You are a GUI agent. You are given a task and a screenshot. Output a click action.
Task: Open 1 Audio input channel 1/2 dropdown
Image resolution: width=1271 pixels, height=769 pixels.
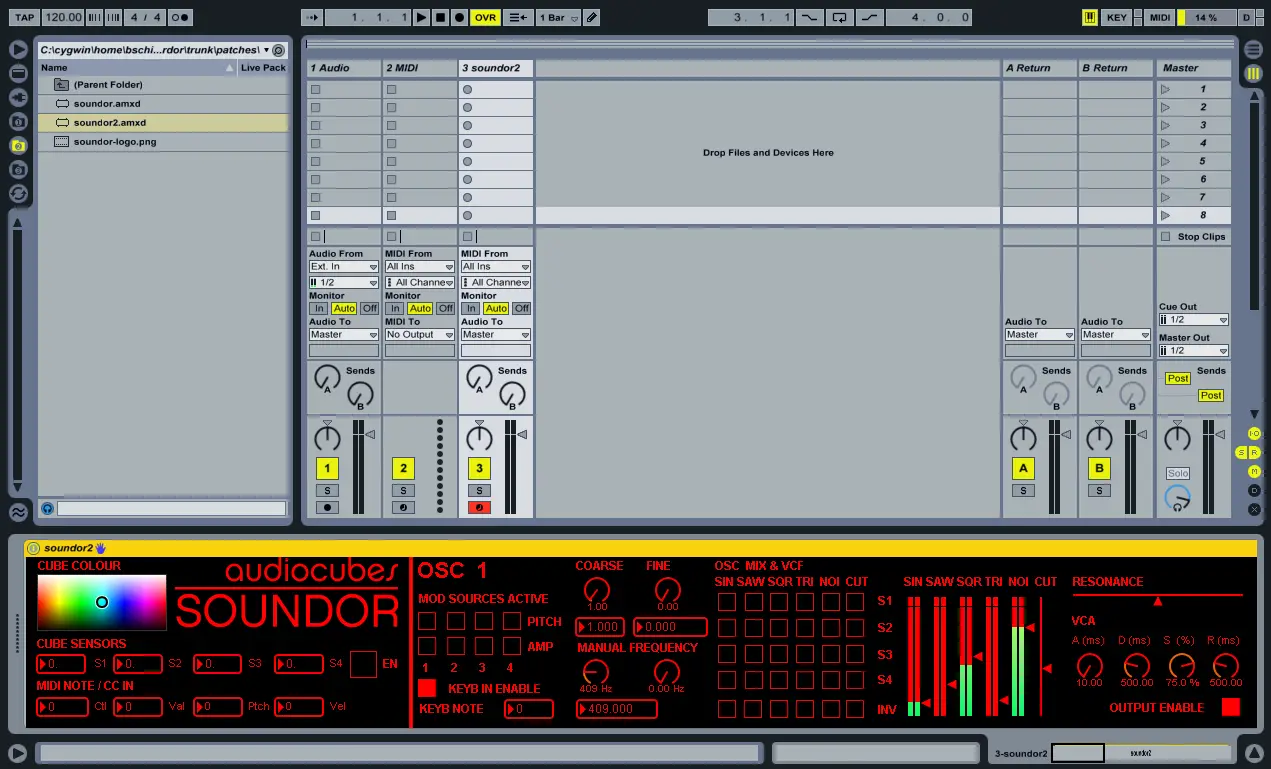pos(344,283)
